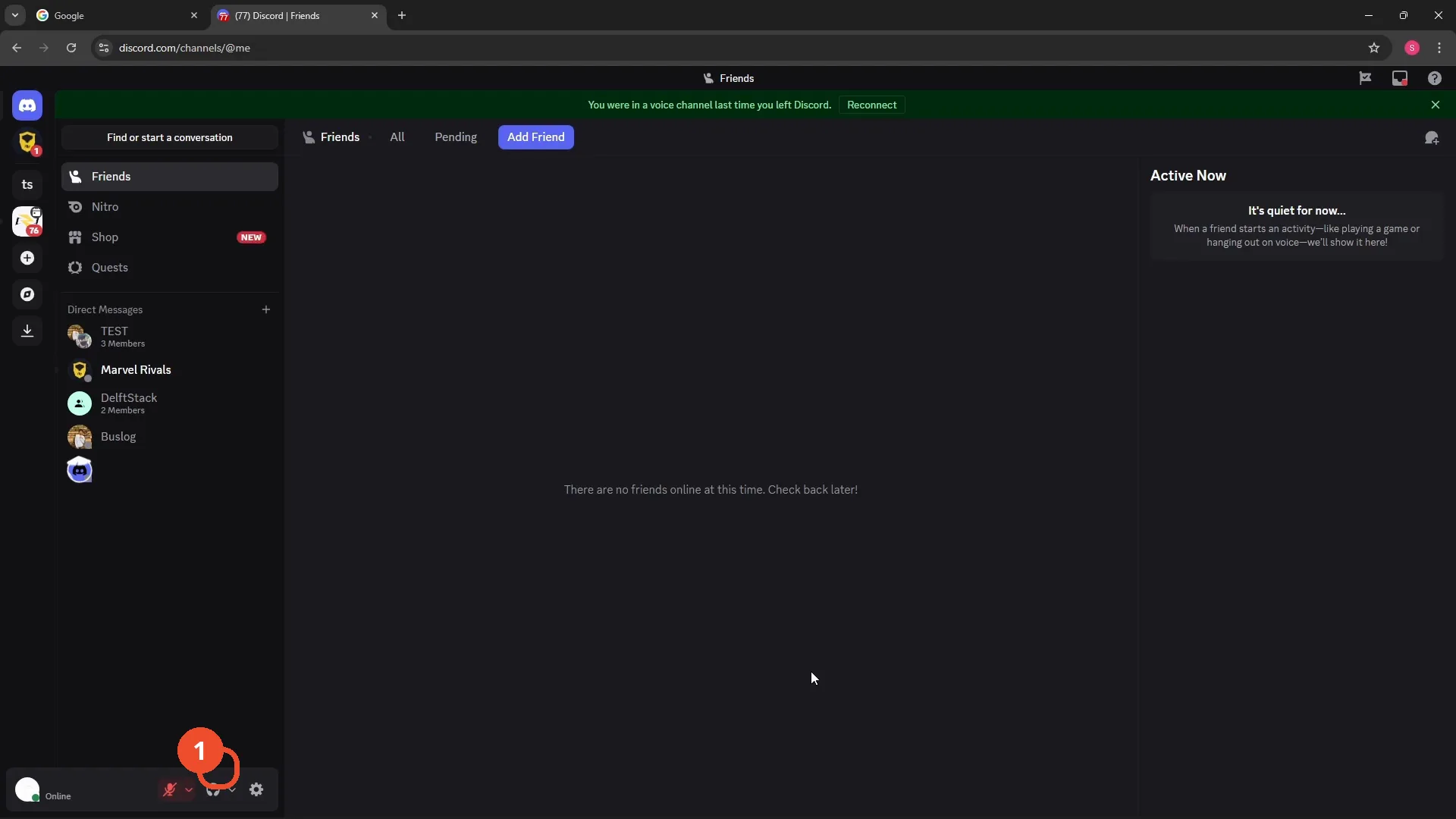Open Marvel Rivals direct message
This screenshot has width=1456, height=819.
pos(170,370)
